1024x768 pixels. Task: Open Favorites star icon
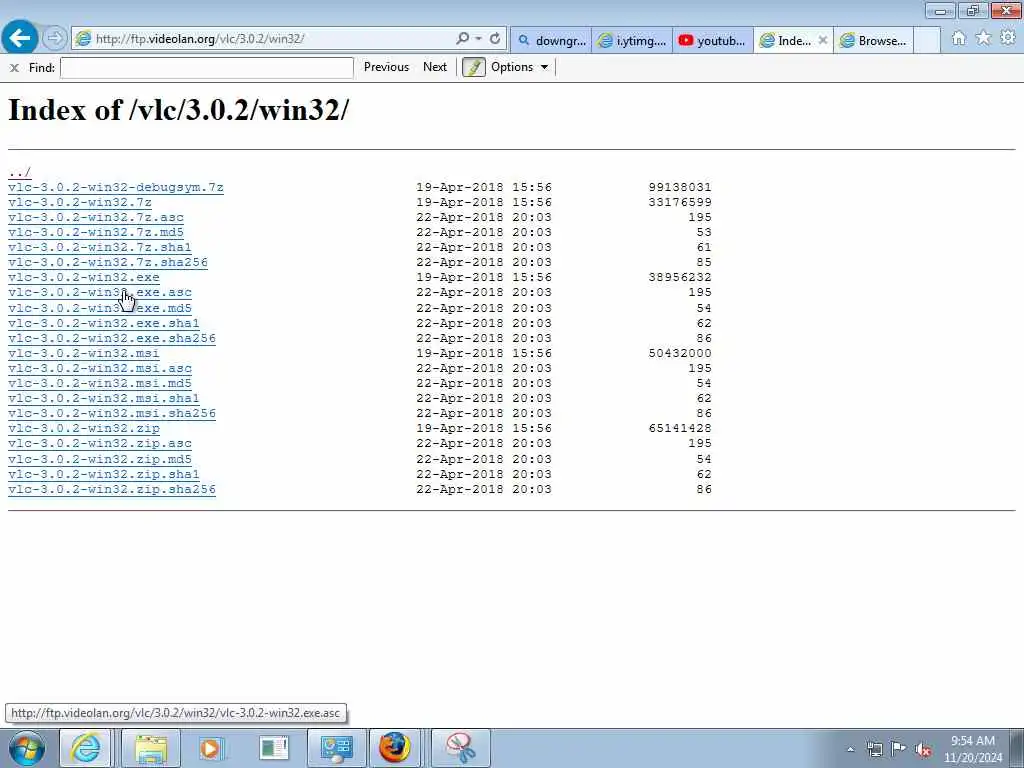coord(983,39)
